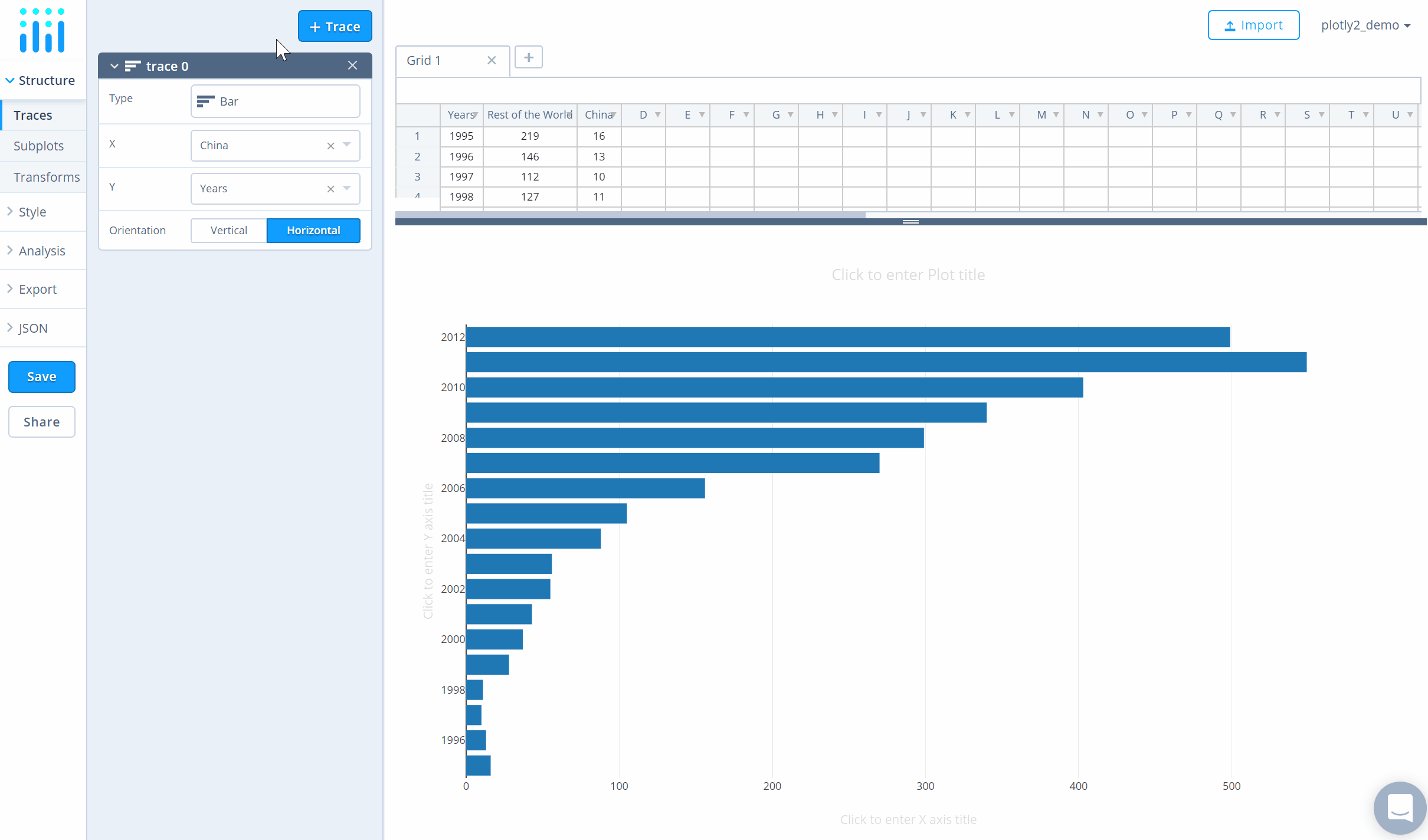Click the bar chart icon in Type field

205,101
